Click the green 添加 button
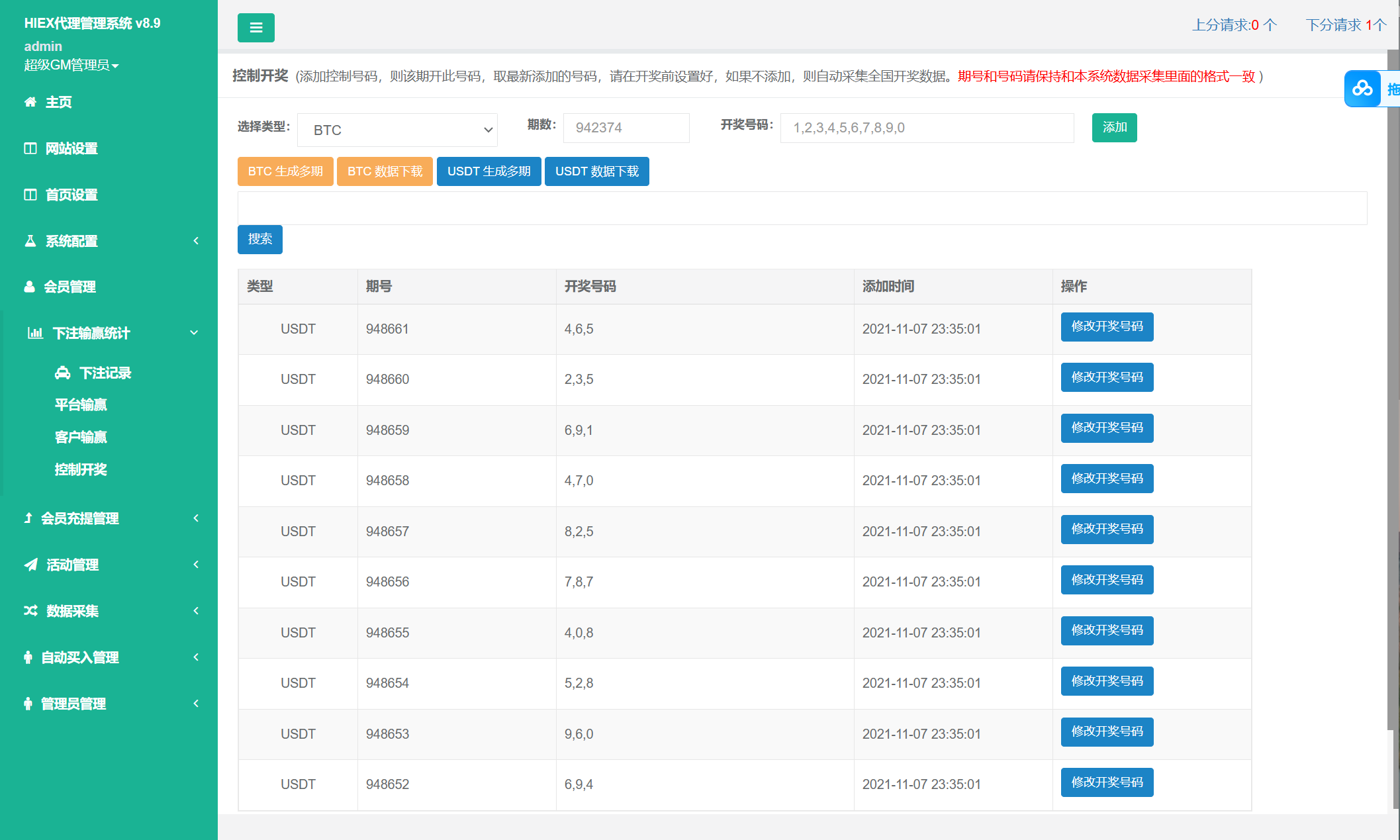Image resolution: width=1400 pixels, height=840 pixels. 1115,127
